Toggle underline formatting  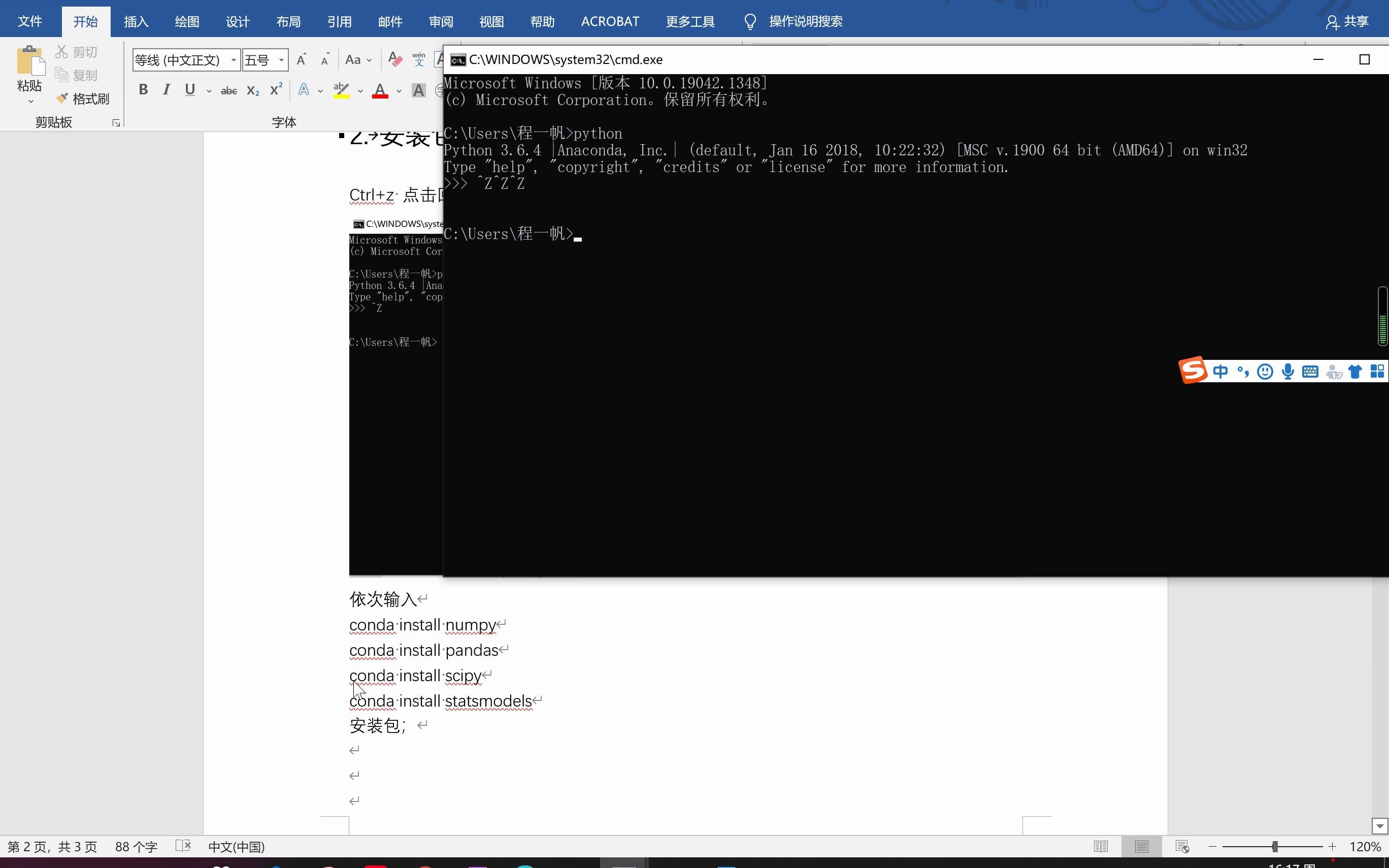pos(190,90)
